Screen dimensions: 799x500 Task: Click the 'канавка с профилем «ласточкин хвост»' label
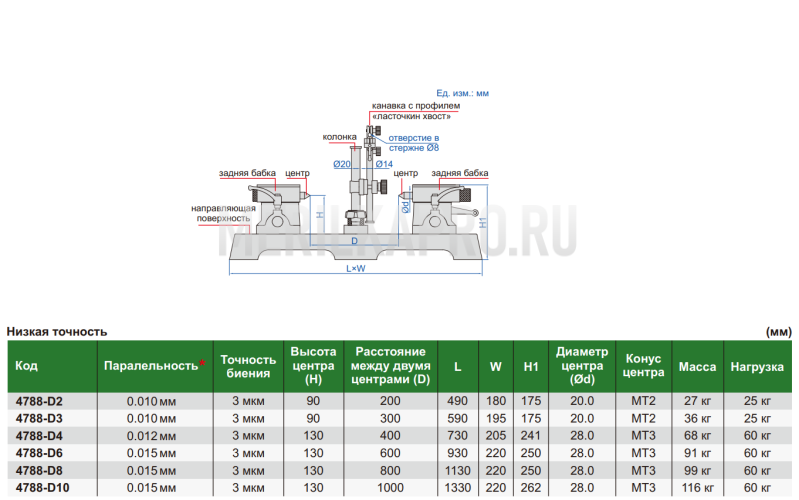pyautogui.click(x=416, y=111)
